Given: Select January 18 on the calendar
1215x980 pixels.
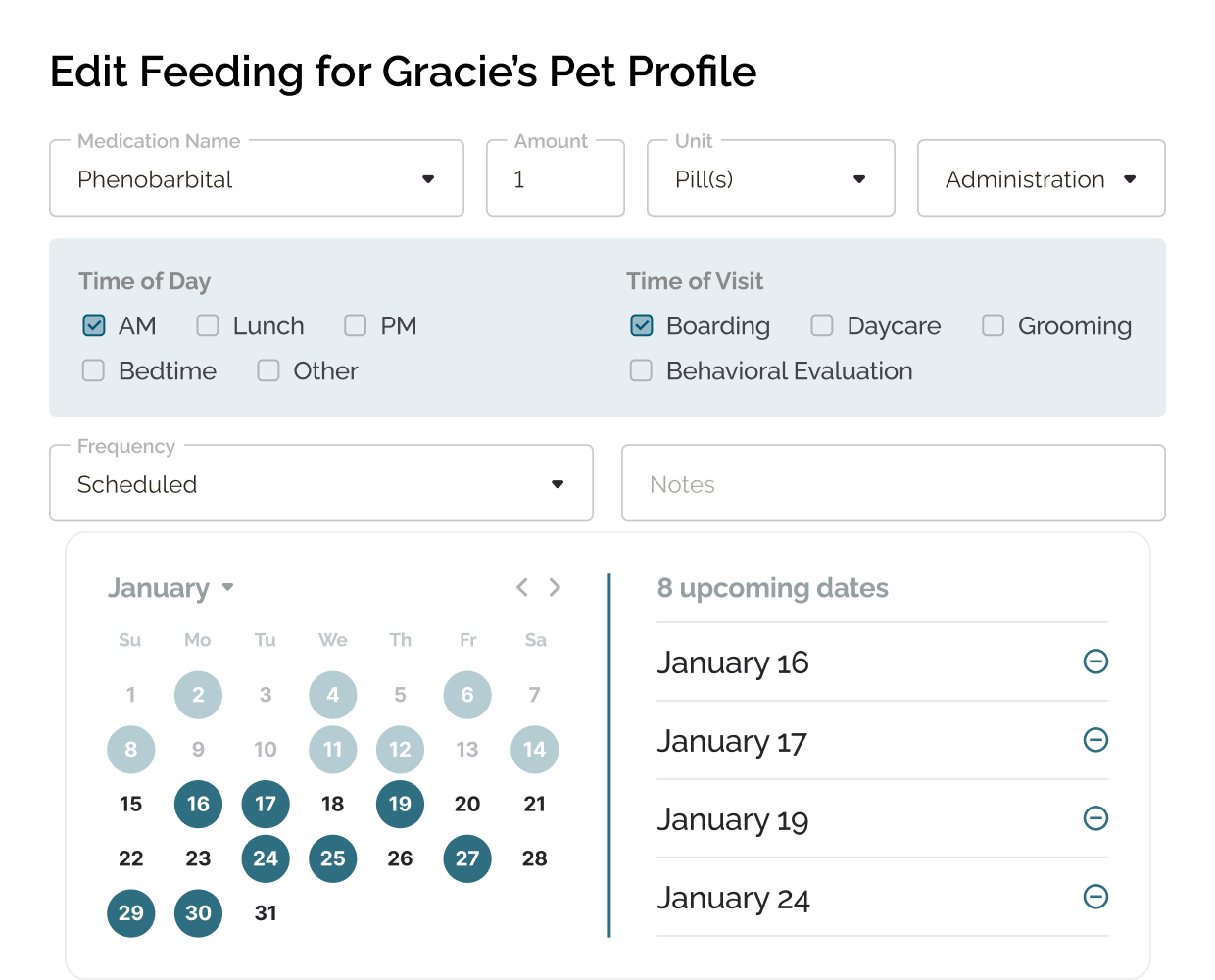Looking at the screenshot, I should (x=332, y=804).
